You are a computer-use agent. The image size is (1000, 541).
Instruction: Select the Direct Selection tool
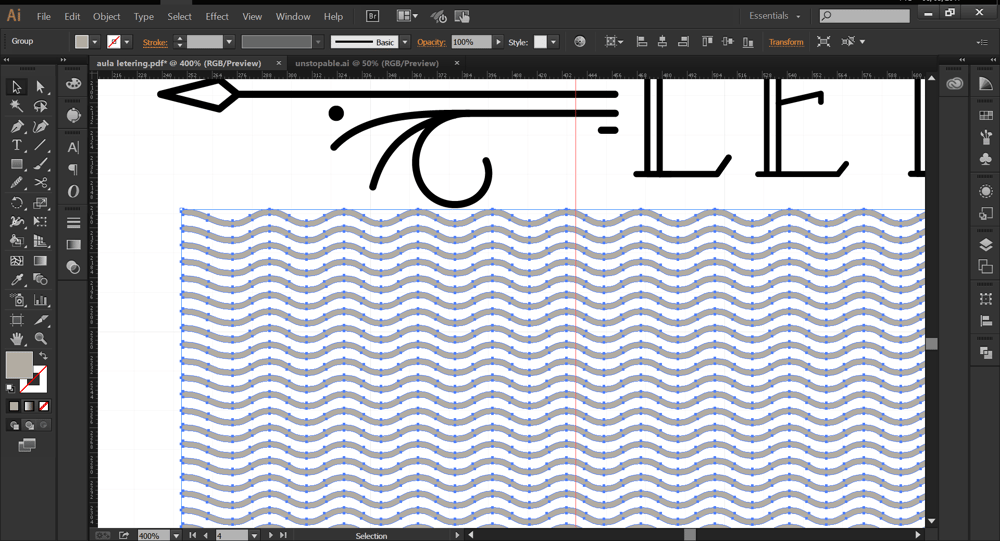(41, 87)
